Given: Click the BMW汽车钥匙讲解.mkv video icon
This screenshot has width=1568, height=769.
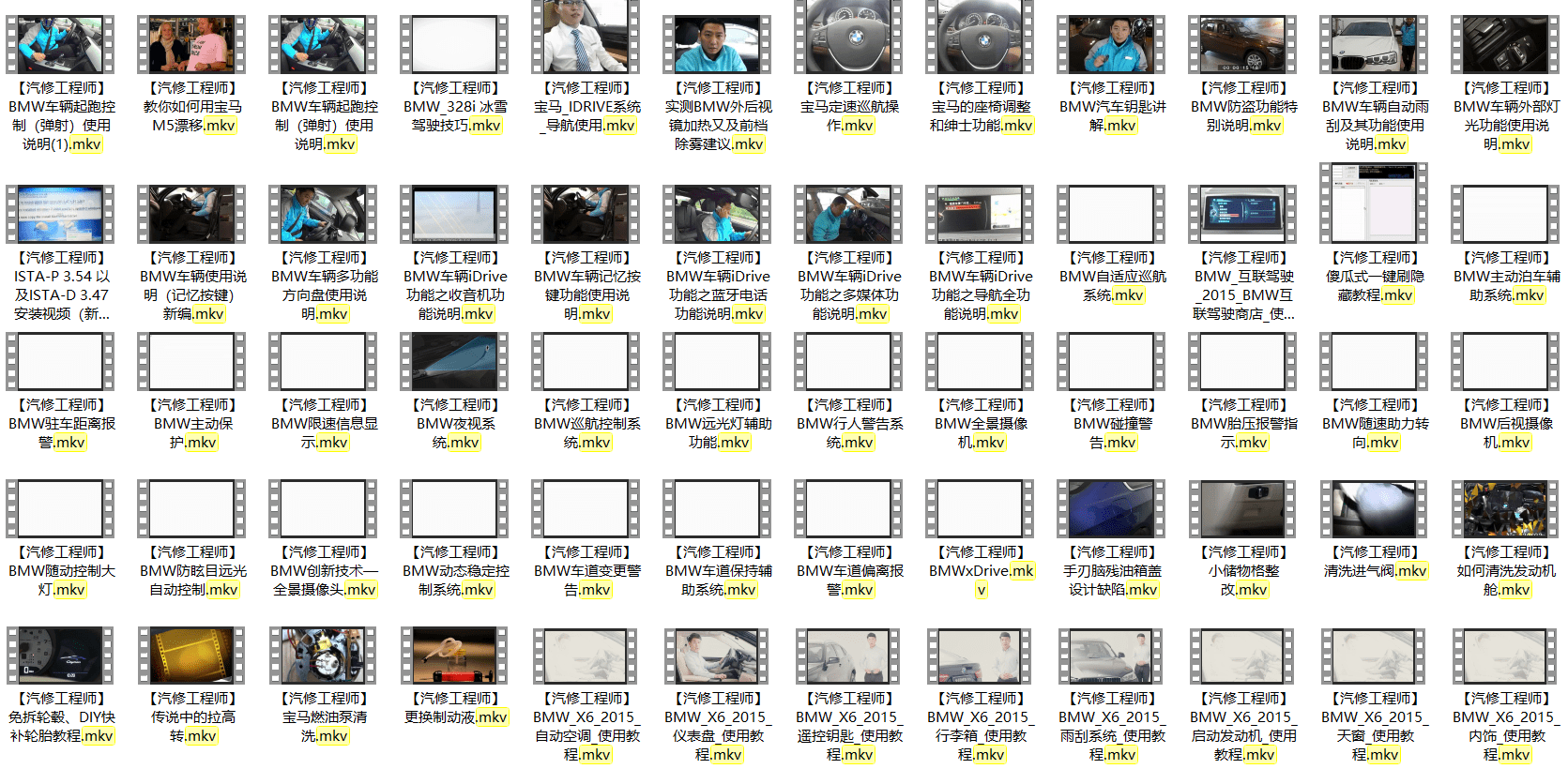Looking at the screenshot, I should pos(1111,44).
